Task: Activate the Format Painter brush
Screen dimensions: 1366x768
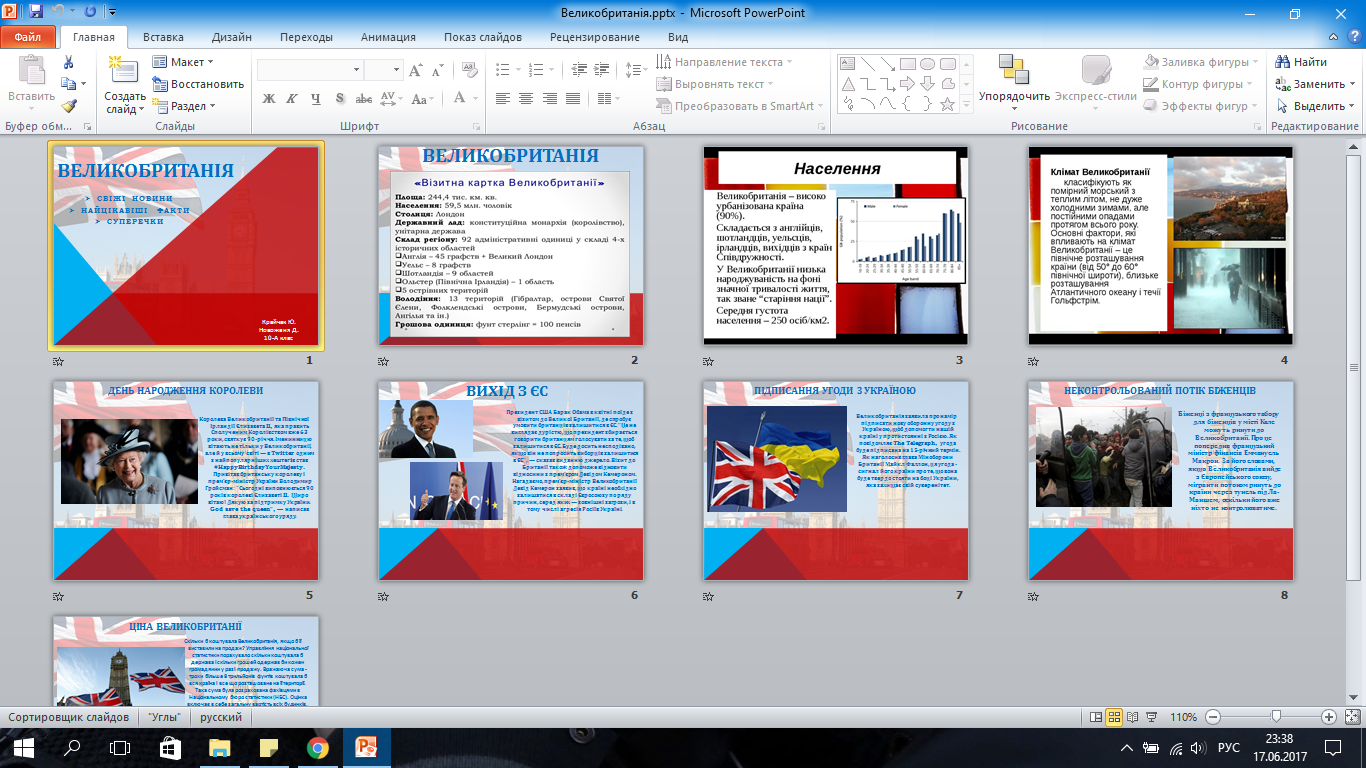Action: [68, 106]
